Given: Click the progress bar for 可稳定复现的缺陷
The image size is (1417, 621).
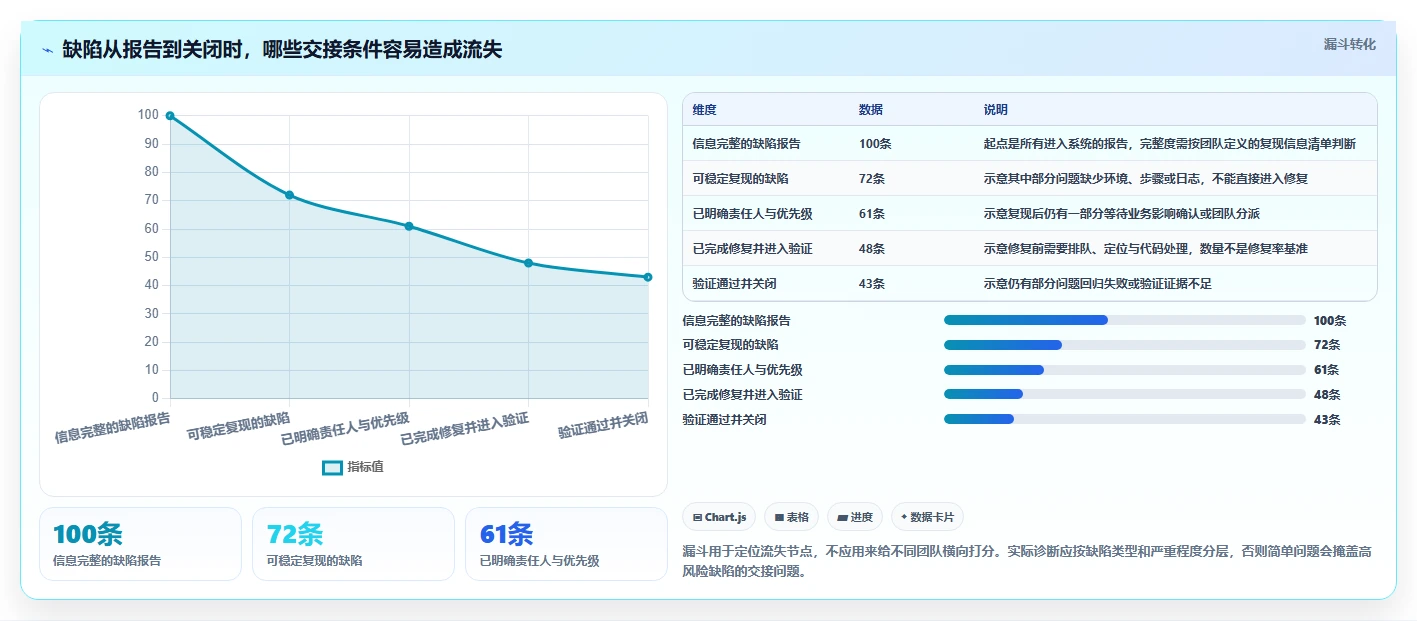Looking at the screenshot, I should coord(1125,345).
